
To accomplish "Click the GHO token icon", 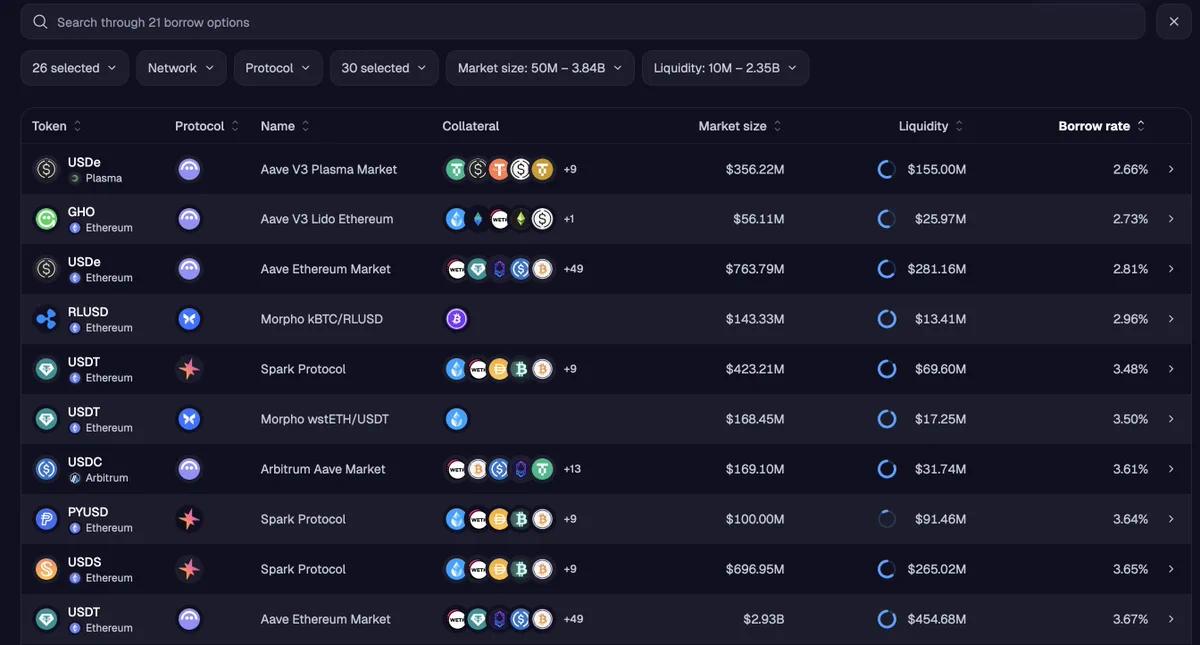I will click(x=46, y=219).
